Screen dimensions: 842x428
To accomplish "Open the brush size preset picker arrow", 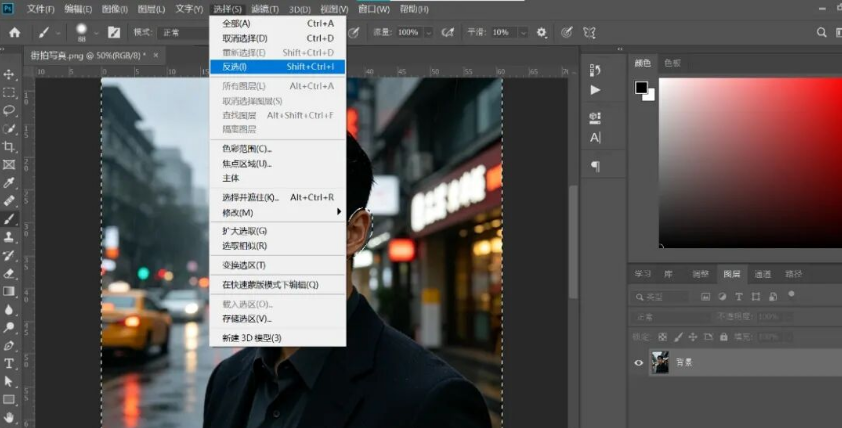I will 96,33.
